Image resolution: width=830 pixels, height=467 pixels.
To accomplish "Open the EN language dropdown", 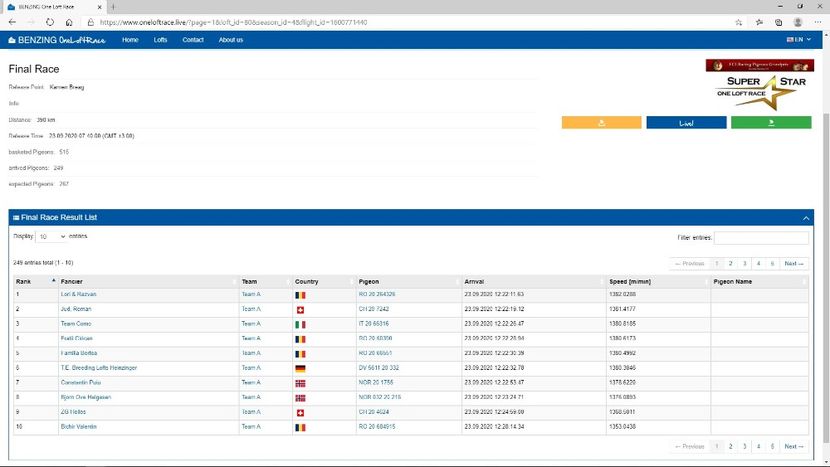I will pos(797,40).
